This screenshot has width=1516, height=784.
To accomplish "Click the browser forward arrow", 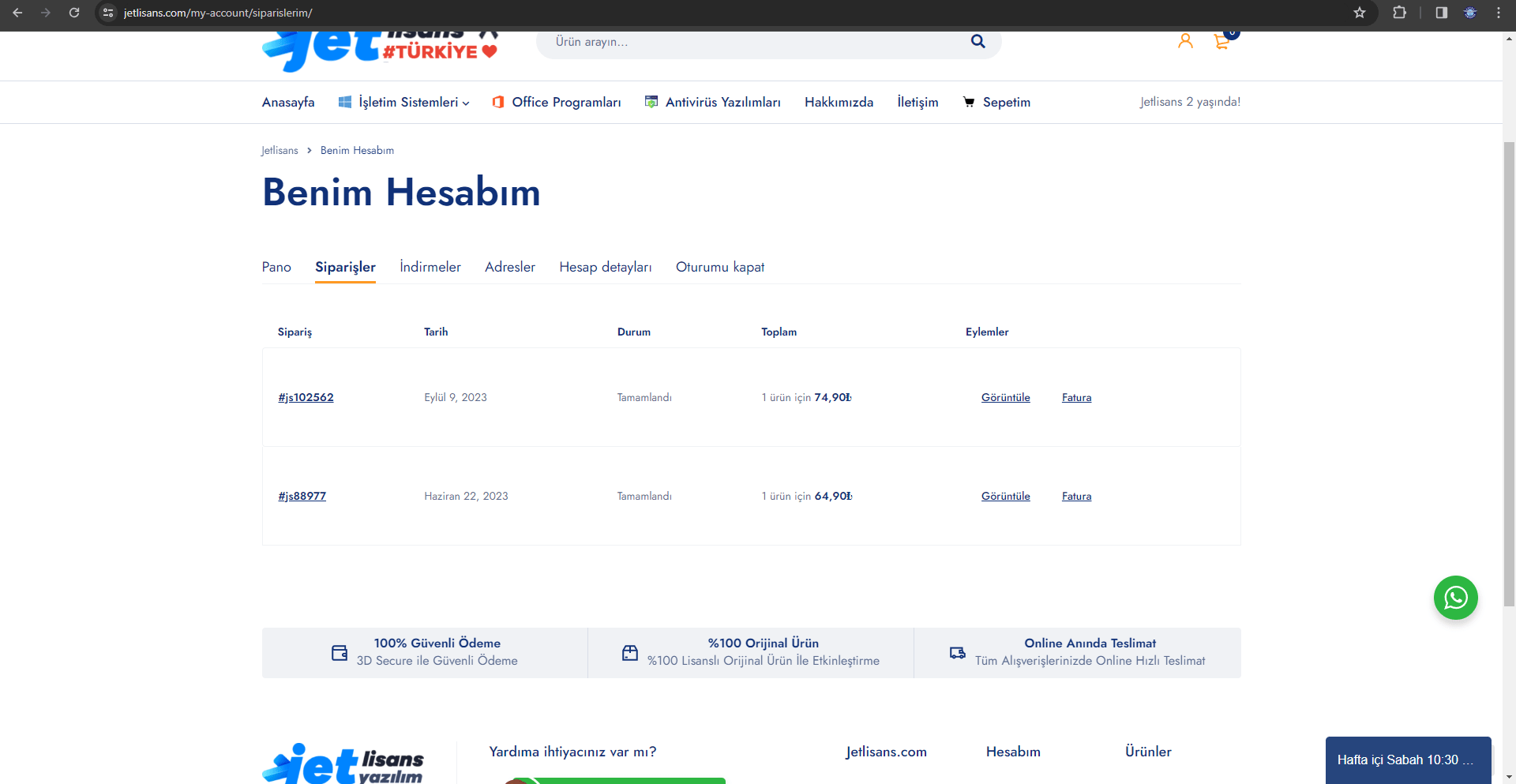I will click(46, 13).
